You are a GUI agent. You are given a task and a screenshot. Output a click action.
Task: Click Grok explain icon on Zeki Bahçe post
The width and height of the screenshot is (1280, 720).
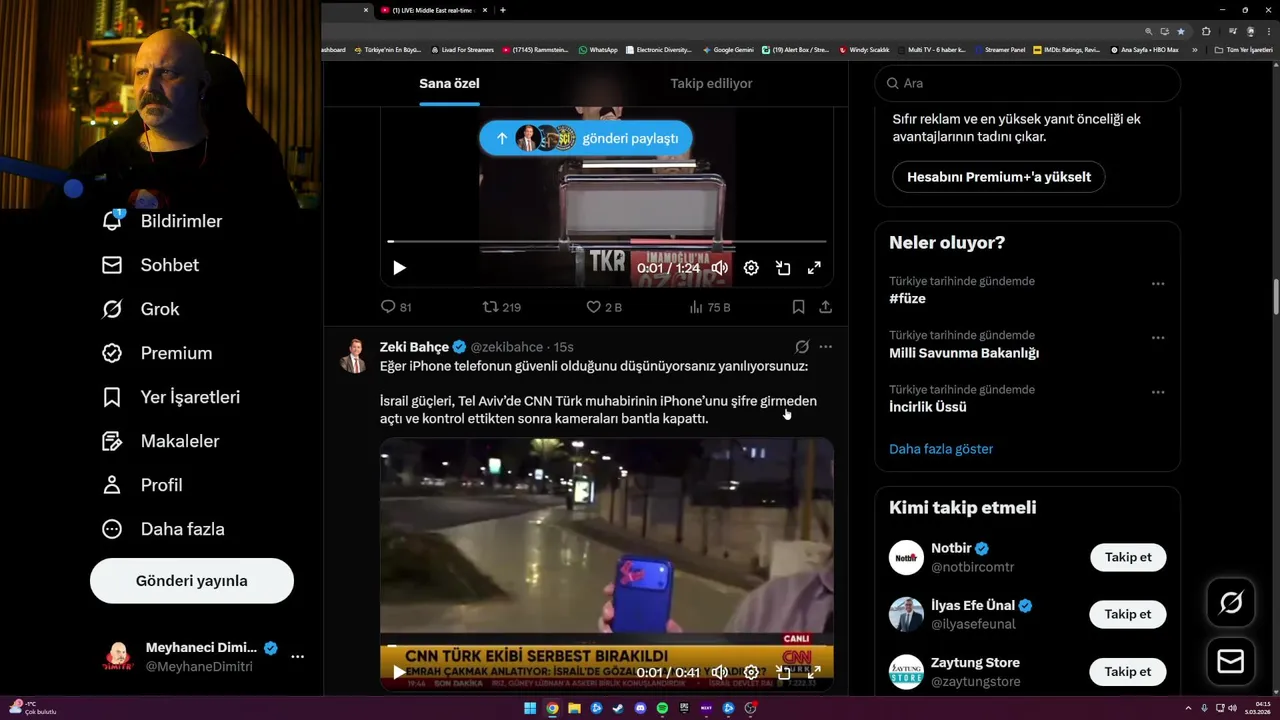tap(801, 347)
